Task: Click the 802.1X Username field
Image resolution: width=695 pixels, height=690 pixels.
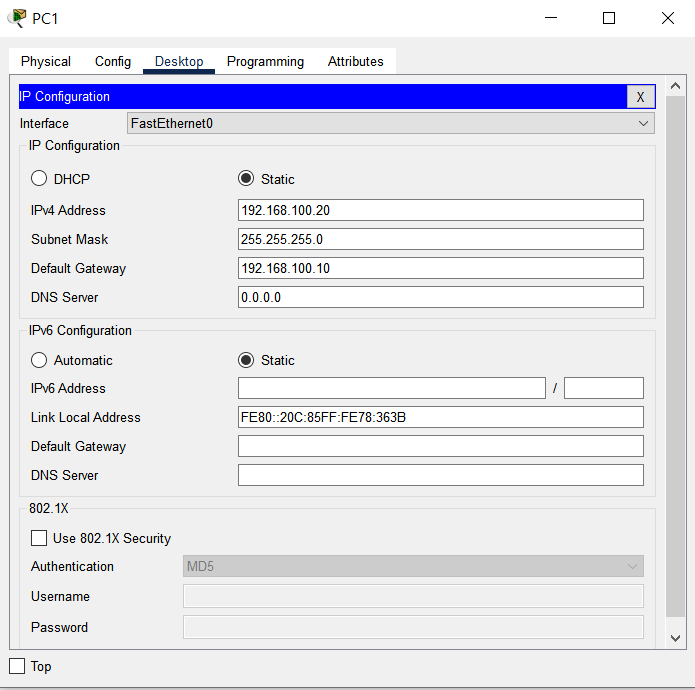Action: click(413, 596)
